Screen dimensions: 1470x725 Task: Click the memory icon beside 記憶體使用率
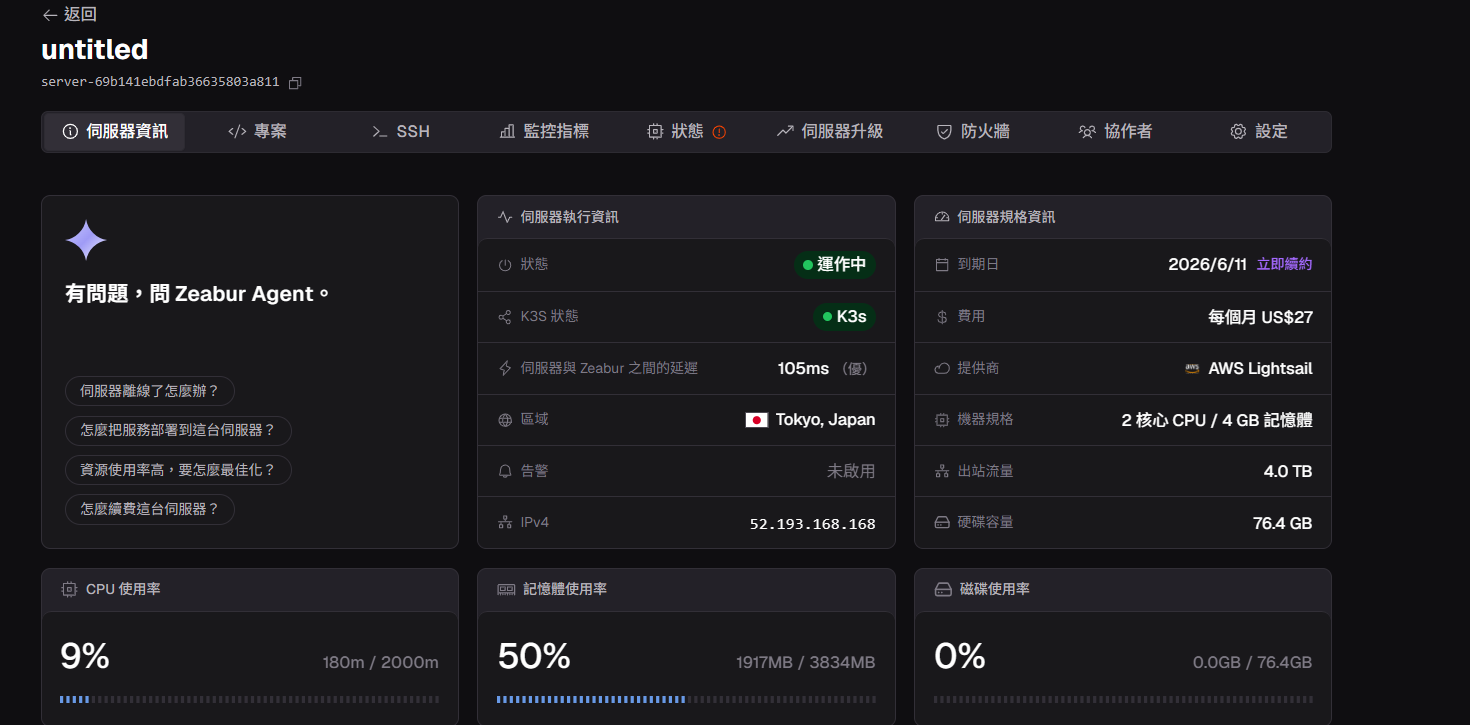(506, 590)
